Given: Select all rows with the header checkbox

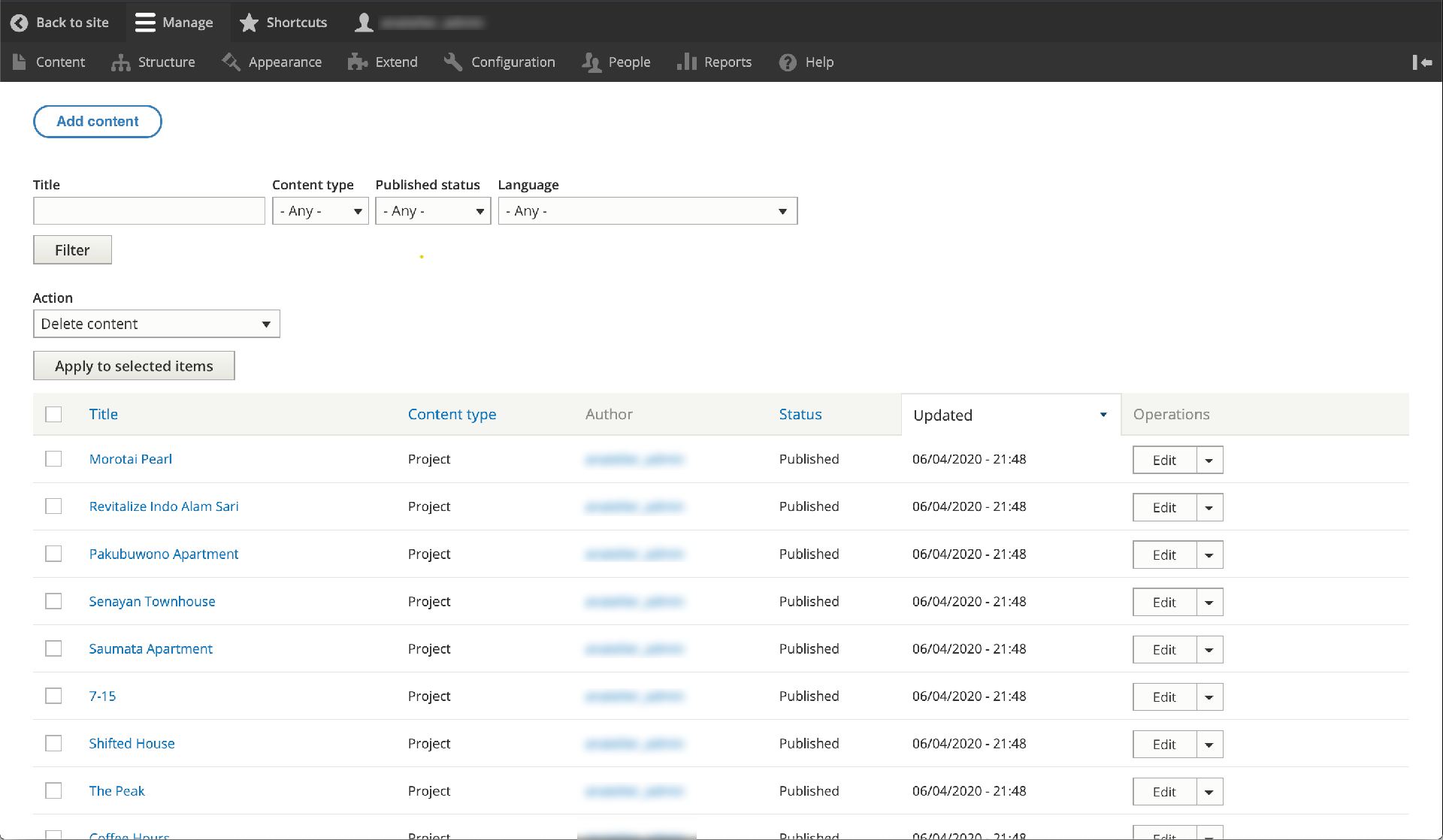Looking at the screenshot, I should click(x=53, y=414).
